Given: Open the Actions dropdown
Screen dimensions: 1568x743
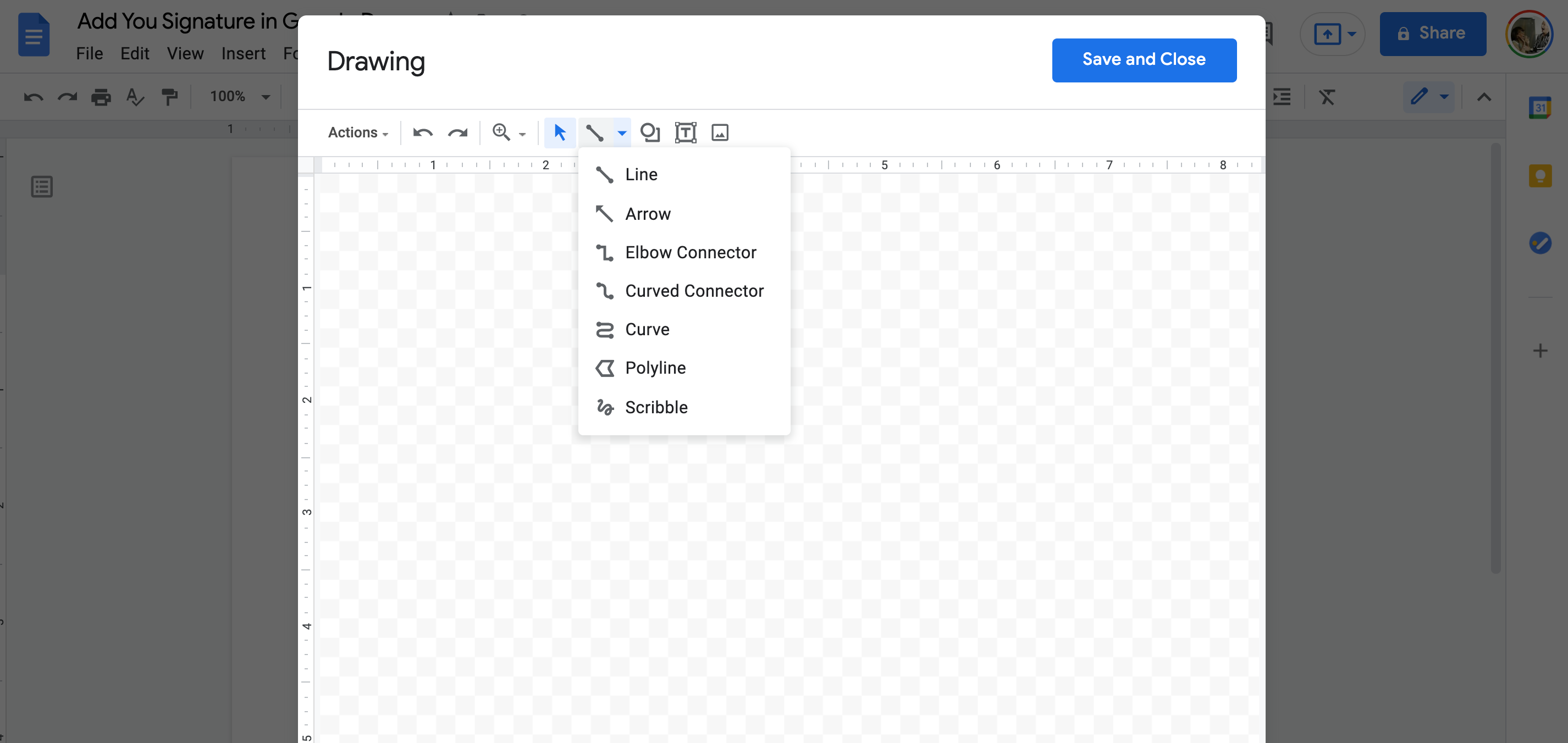Looking at the screenshot, I should pos(358,132).
